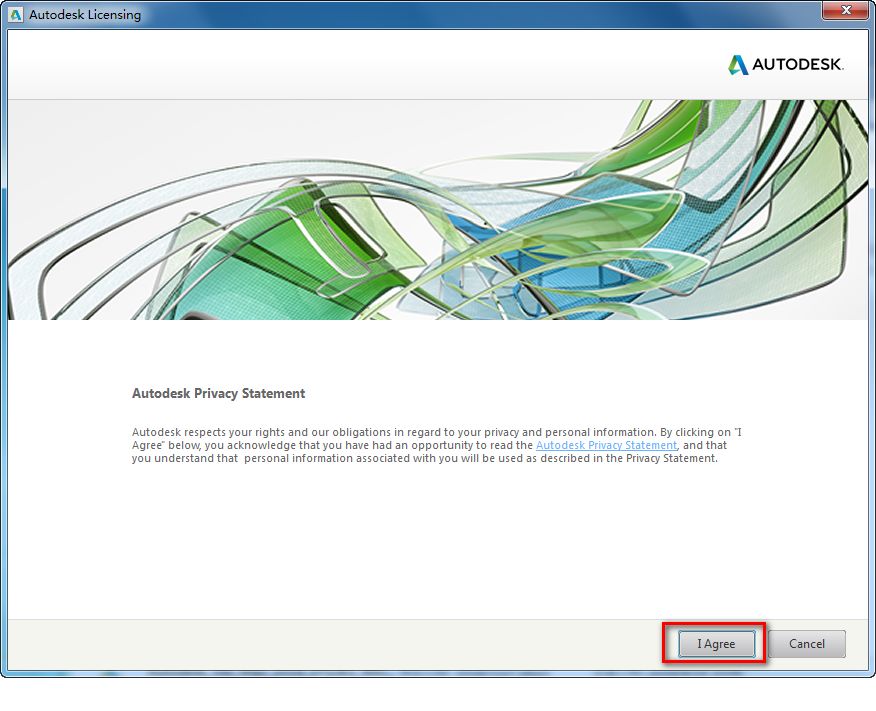The height and width of the screenshot is (711, 876).
Task: Click the empty footer bar left of I Agree
Action: [x=330, y=644]
